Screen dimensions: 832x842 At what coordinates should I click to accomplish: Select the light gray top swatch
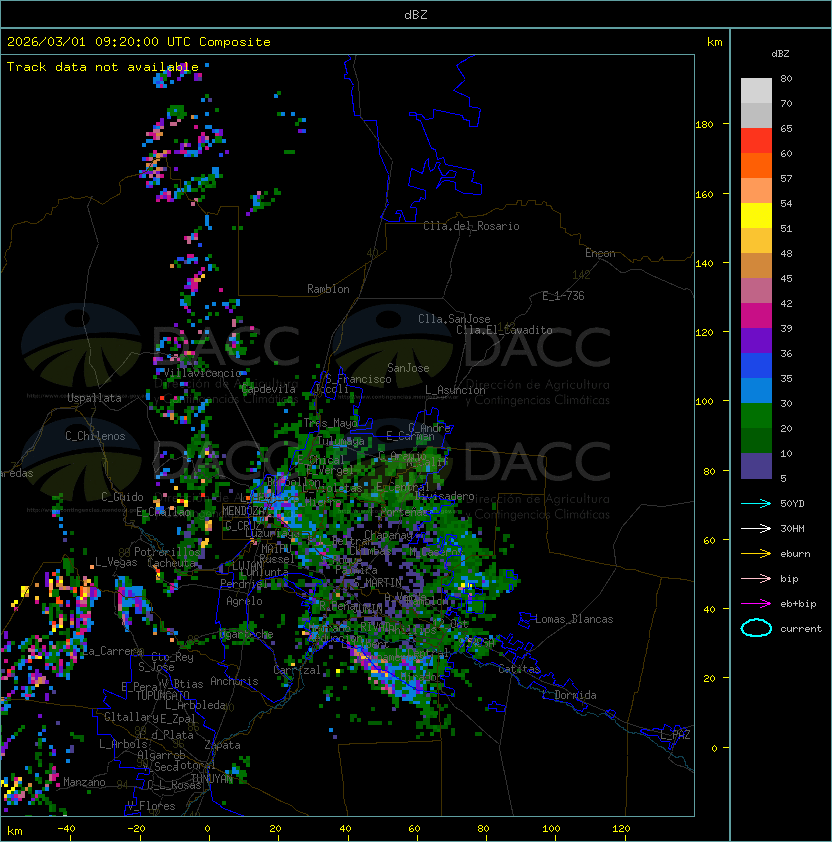756,91
